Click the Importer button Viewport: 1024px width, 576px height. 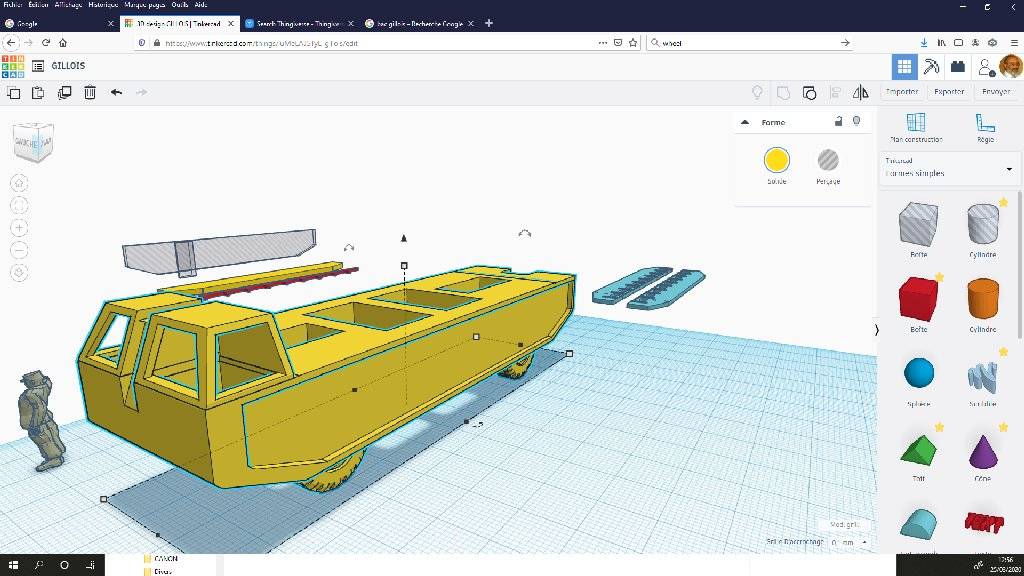pyautogui.click(x=902, y=92)
